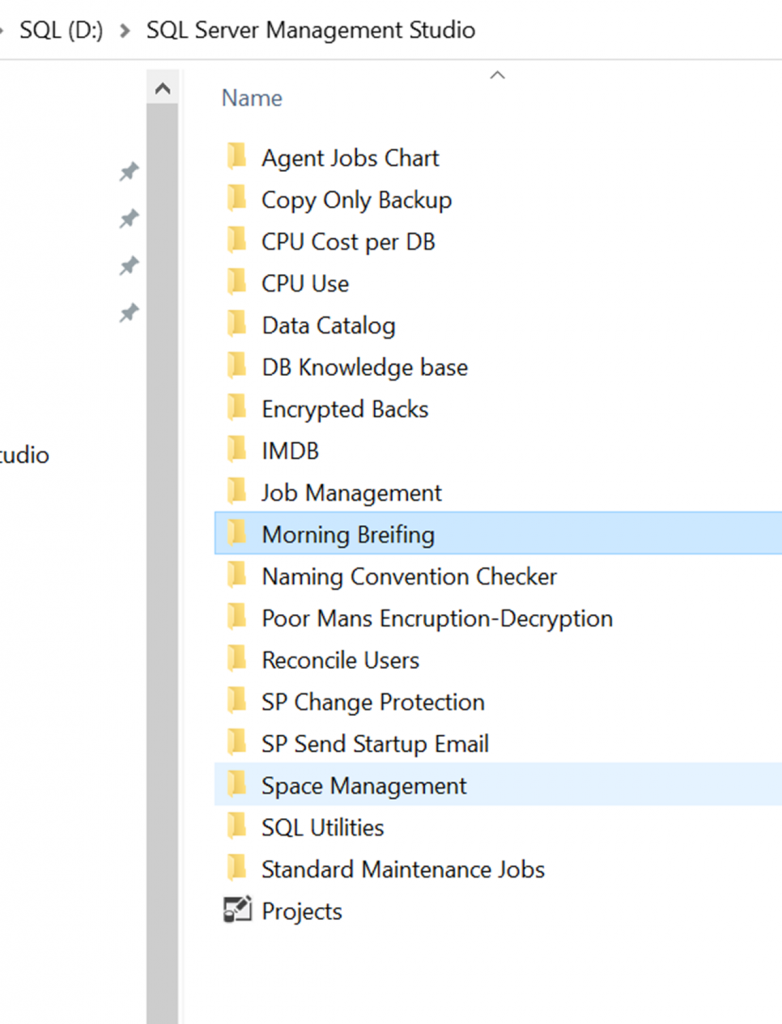Click SQL Server Management Studio breadcrumb
The width and height of the screenshot is (782, 1024).
click(310, 30)
